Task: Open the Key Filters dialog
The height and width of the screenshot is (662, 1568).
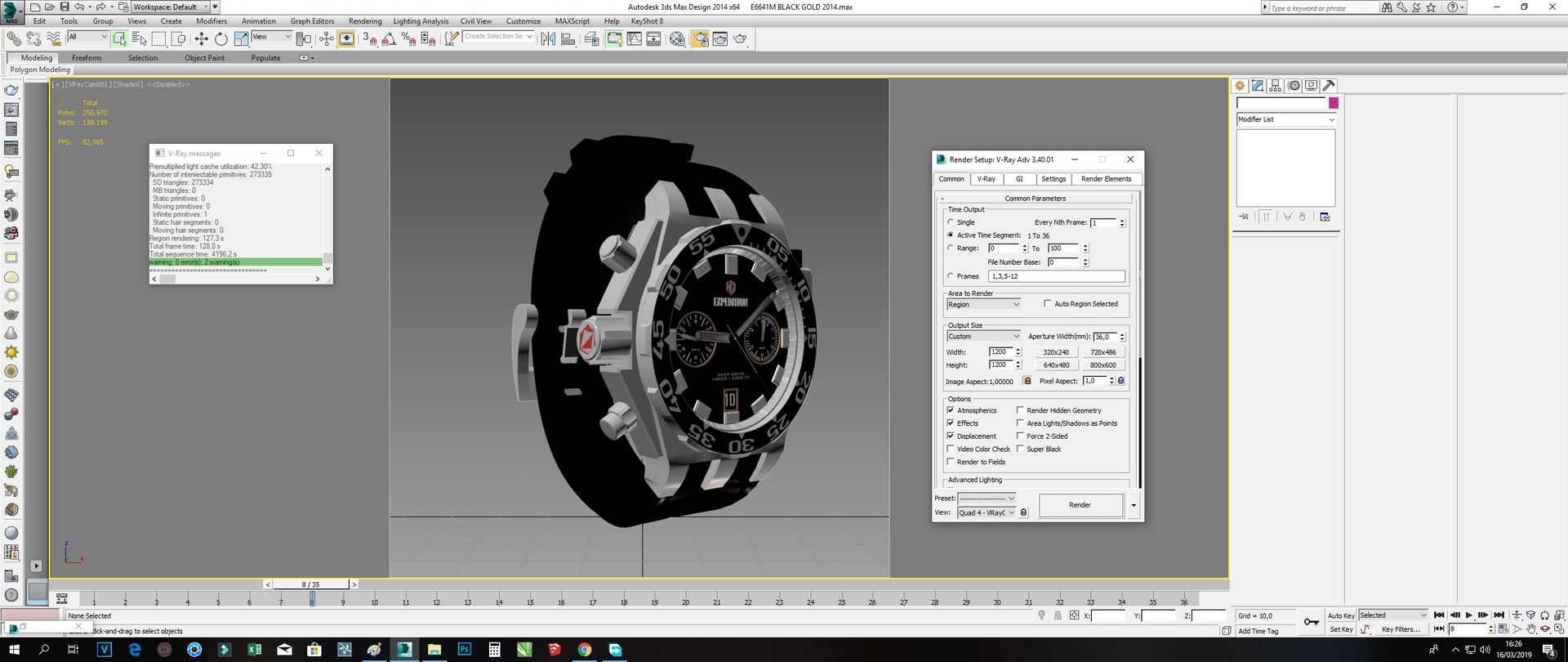Action: pyautogui.click(x=1401, y=629)
